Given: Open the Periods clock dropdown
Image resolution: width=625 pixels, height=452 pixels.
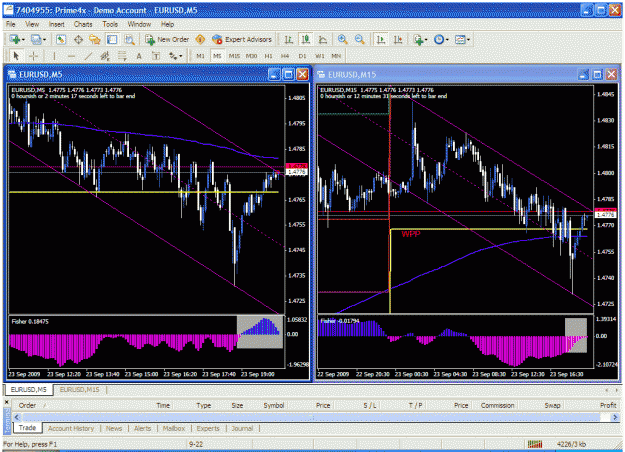Looking at the screenshot, I should (x=441, y=39).
